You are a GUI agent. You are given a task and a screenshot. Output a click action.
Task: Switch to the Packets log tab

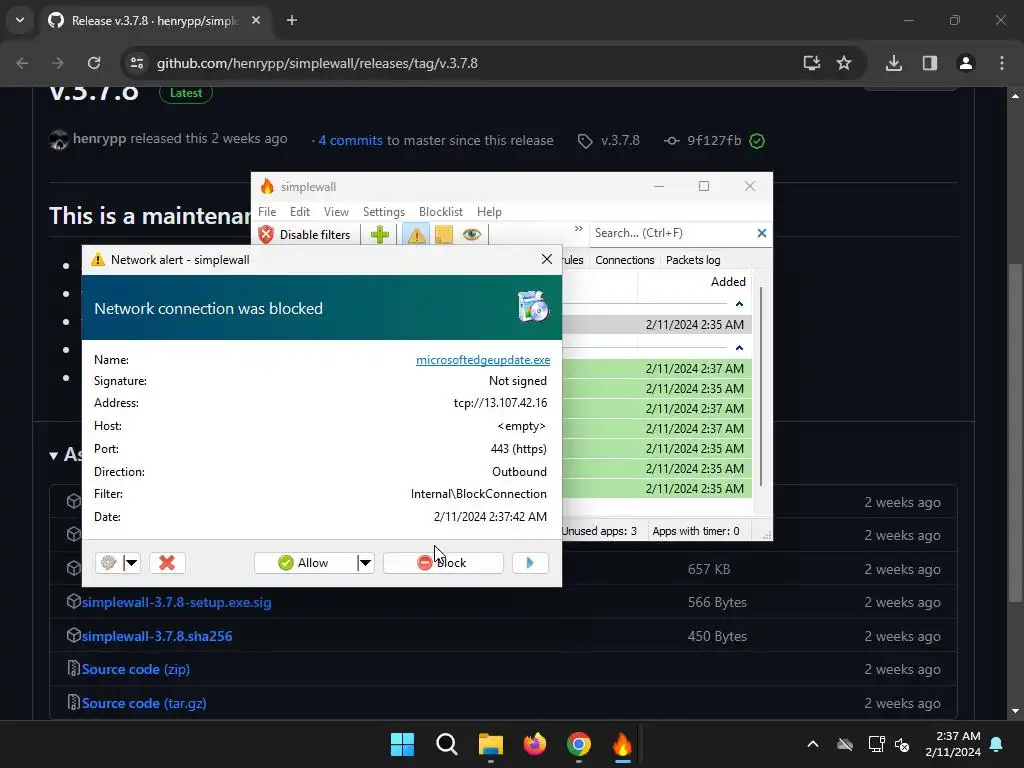coord(693,260)
